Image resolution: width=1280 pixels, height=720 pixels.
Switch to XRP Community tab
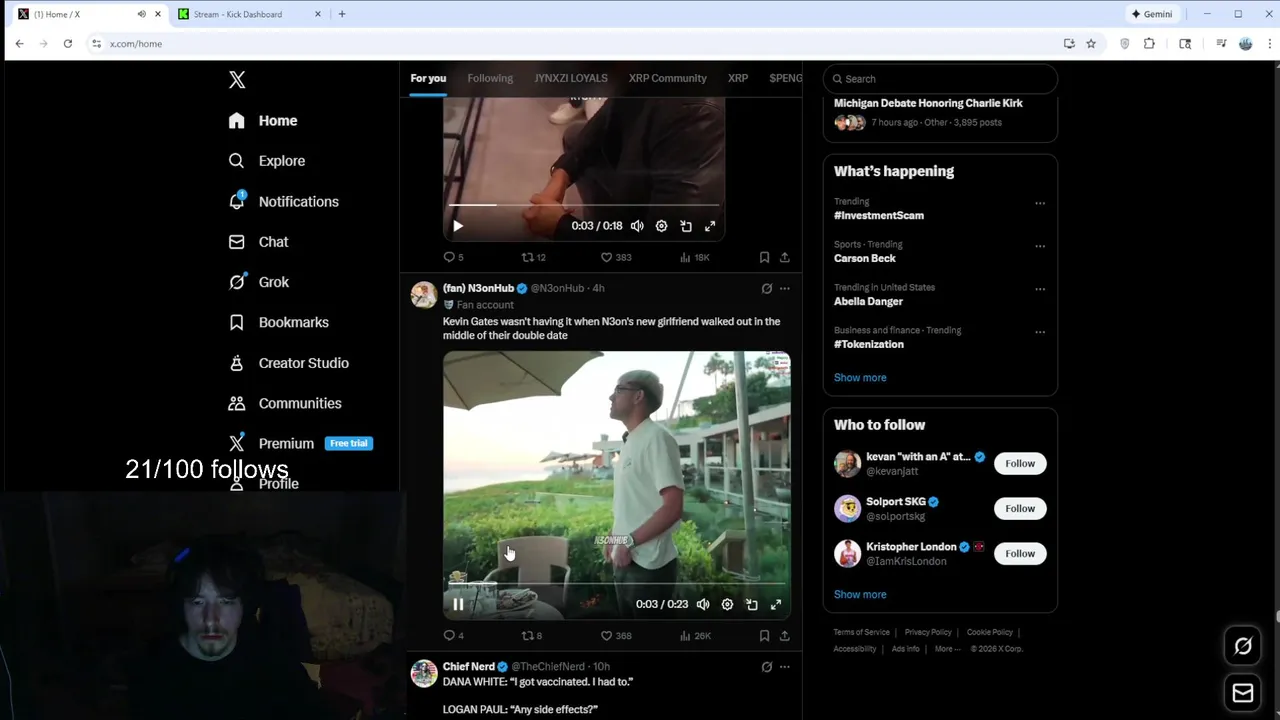[x=667, y=78]
